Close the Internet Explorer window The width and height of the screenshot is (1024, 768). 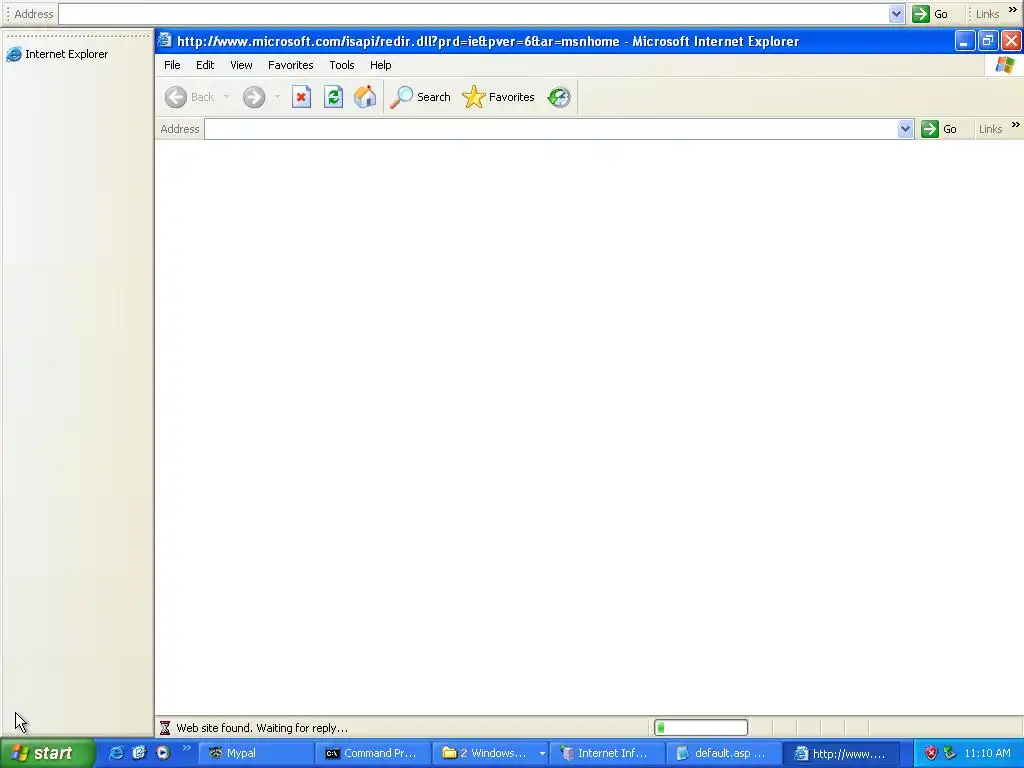pyautogui.click(x=1011, y=41)
